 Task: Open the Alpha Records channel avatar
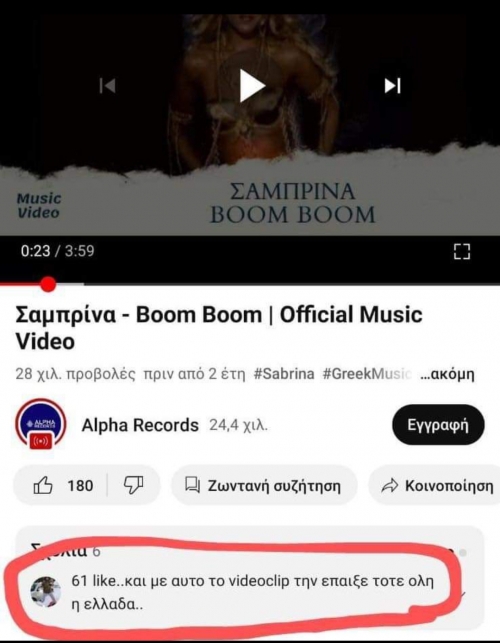pyautogui.click(x=41, y=424)
